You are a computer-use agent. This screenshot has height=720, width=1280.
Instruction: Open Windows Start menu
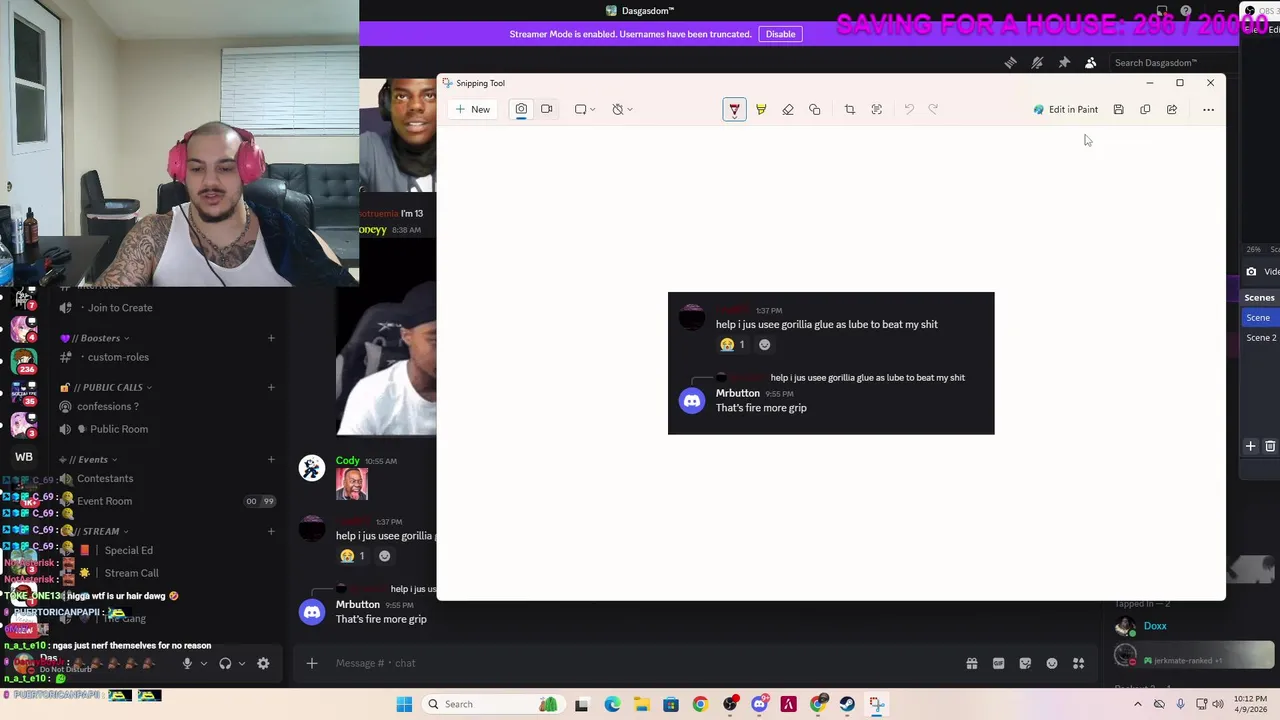coord(404,704)
